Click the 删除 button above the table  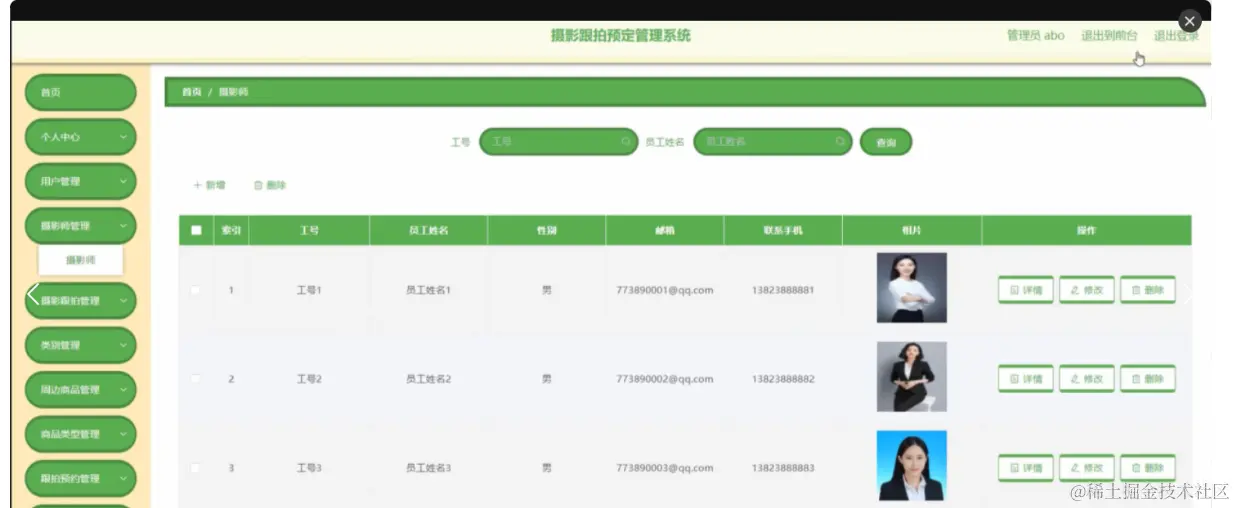pyautogui.click(x=270, y=185)
